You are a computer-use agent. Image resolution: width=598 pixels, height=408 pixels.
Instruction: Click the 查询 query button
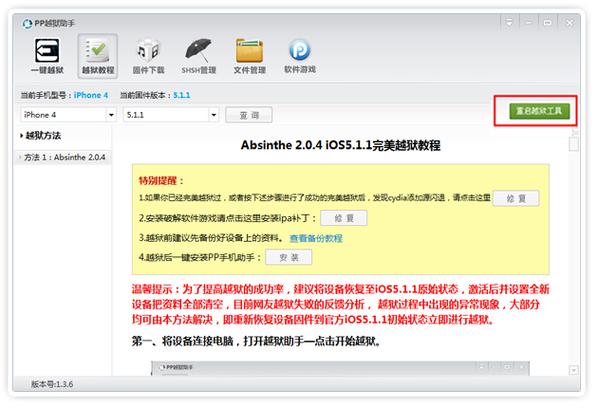pos(249,115)
